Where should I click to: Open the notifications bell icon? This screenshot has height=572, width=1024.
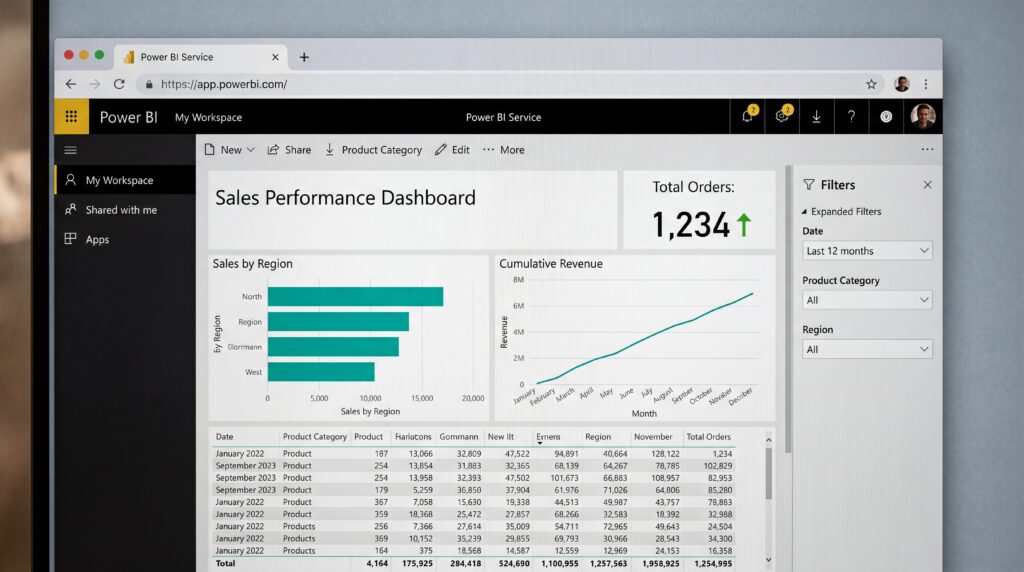[748, 116]
